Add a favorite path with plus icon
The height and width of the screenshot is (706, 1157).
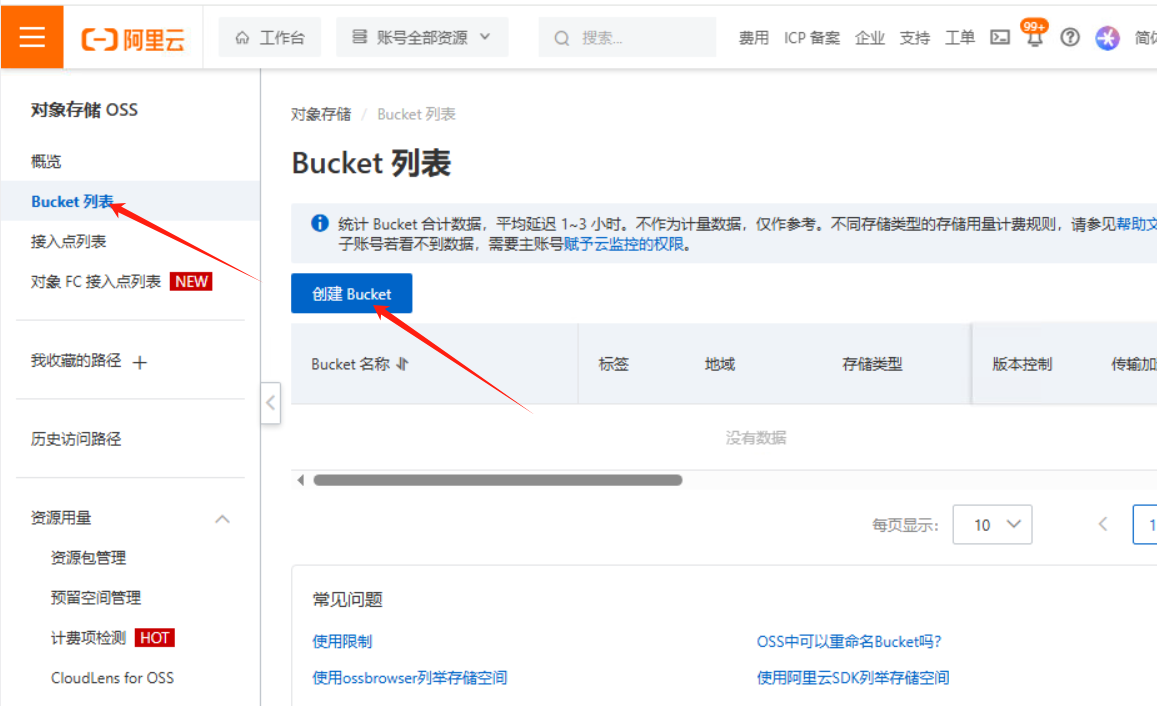tap(139, 362)
